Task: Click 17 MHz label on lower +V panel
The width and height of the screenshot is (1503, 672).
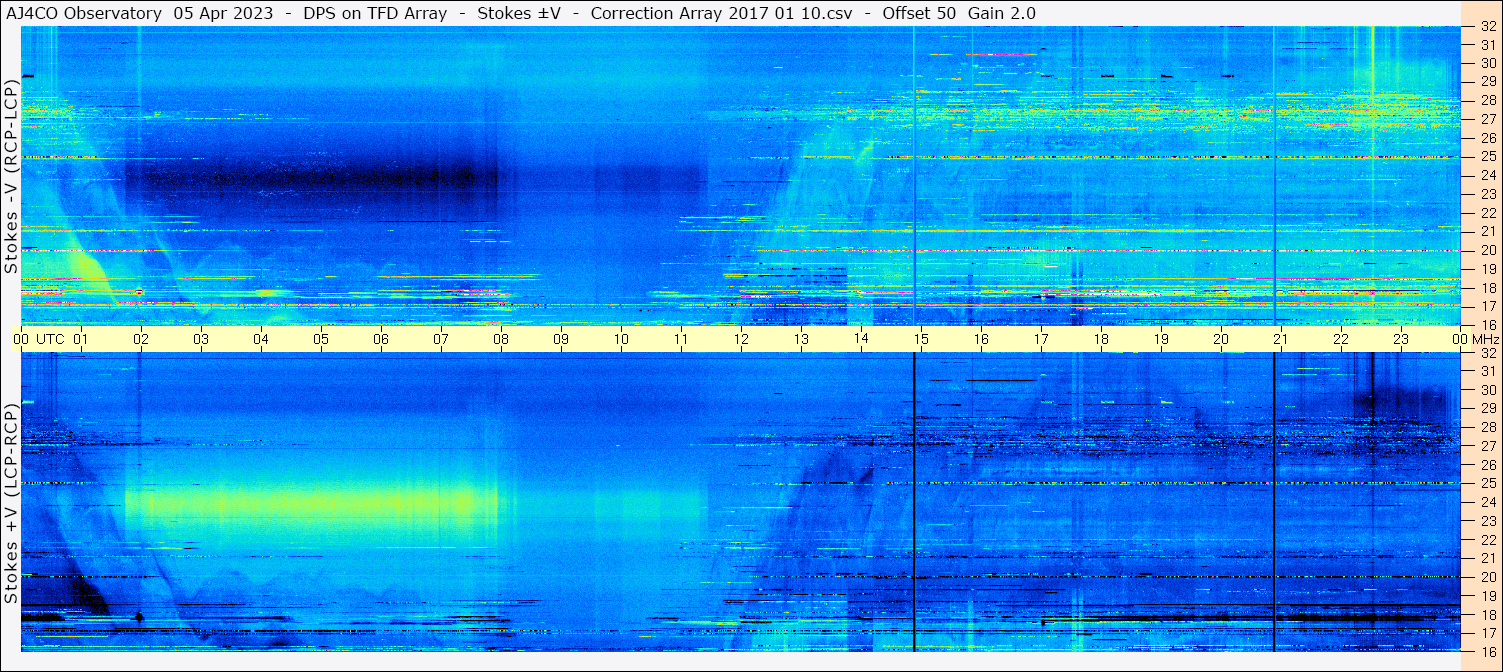Action: point(1488,633)
